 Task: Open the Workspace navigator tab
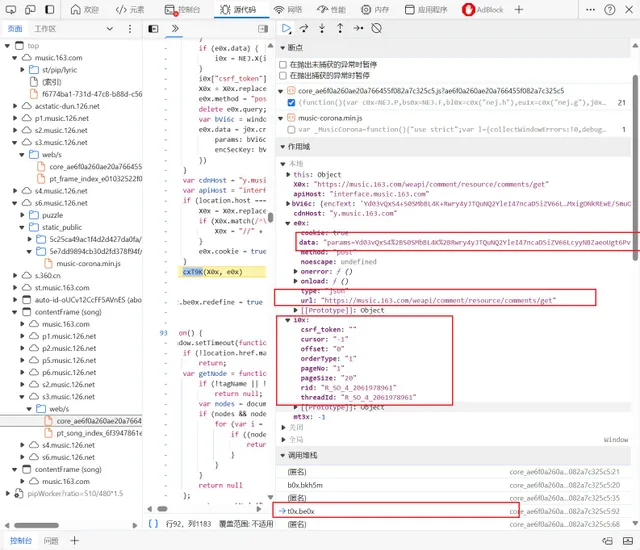click(x=45, y=29)
